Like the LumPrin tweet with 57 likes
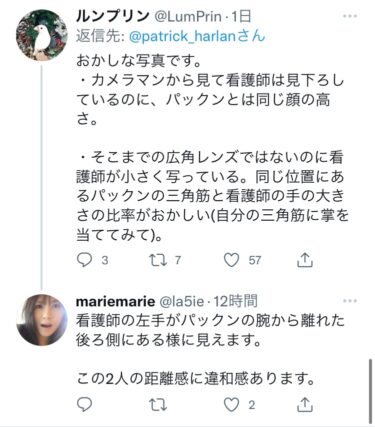This screenshot has width=375, height=427. [231, 260]
